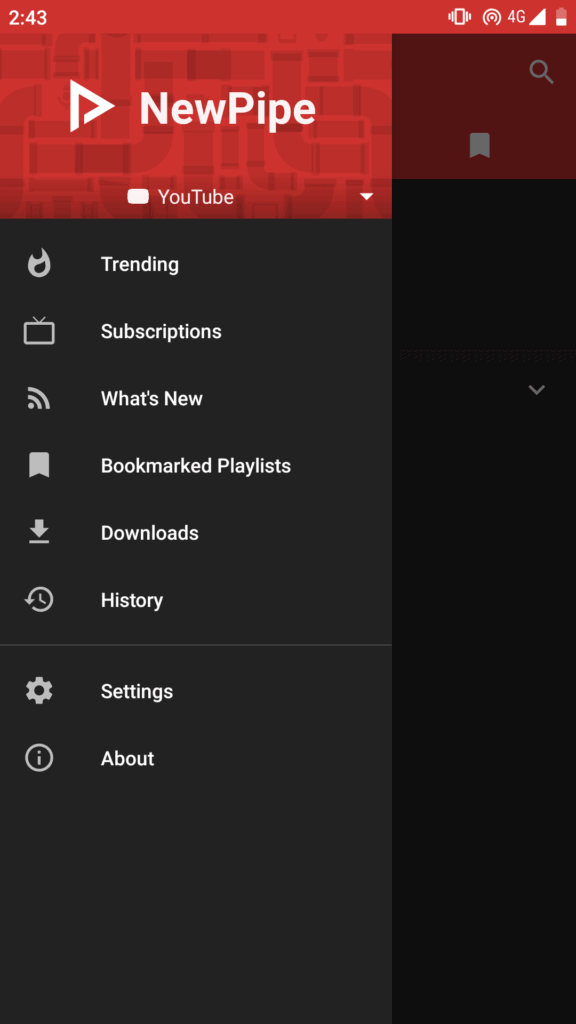Expand the chevron in the dimmed area
The image size is (576, 1024).
click(x=536, y=390)
